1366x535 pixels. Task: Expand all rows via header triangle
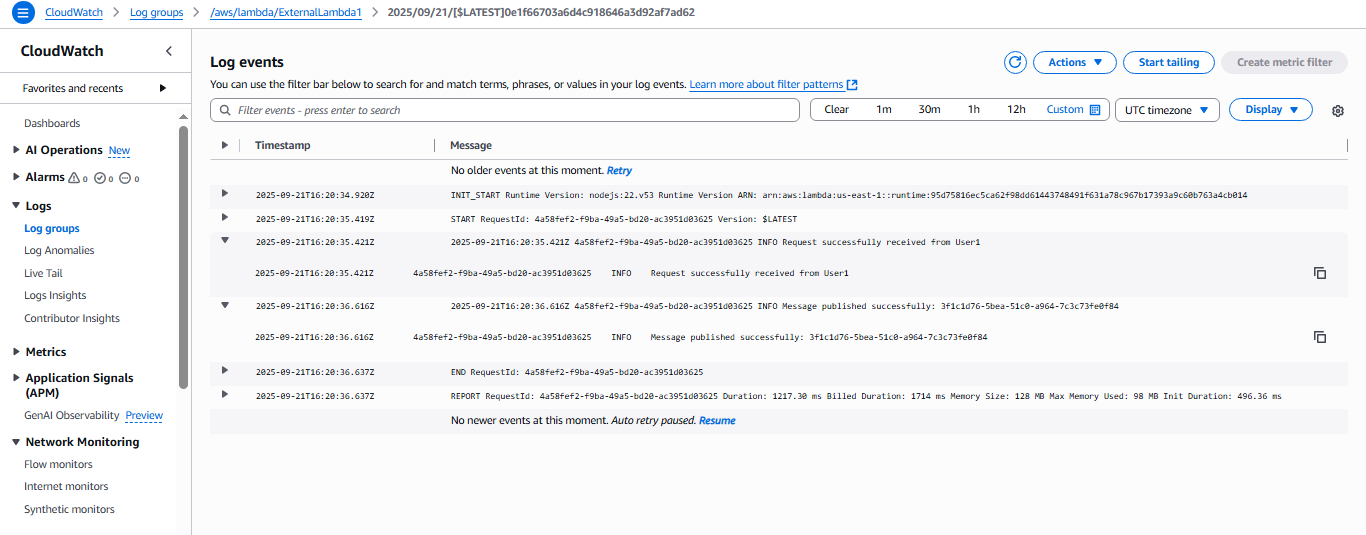(x=224, y=145)
